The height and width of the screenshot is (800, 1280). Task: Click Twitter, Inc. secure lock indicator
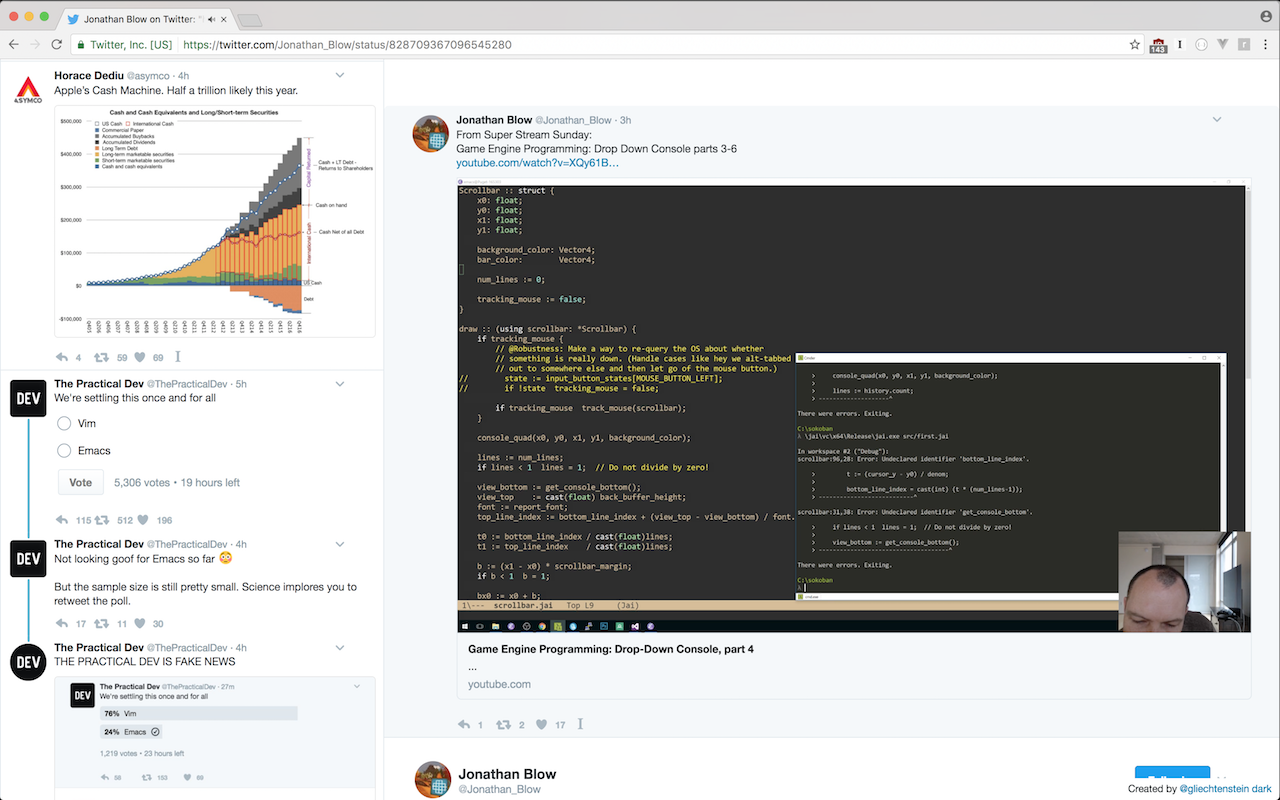(x=125, y=45)
